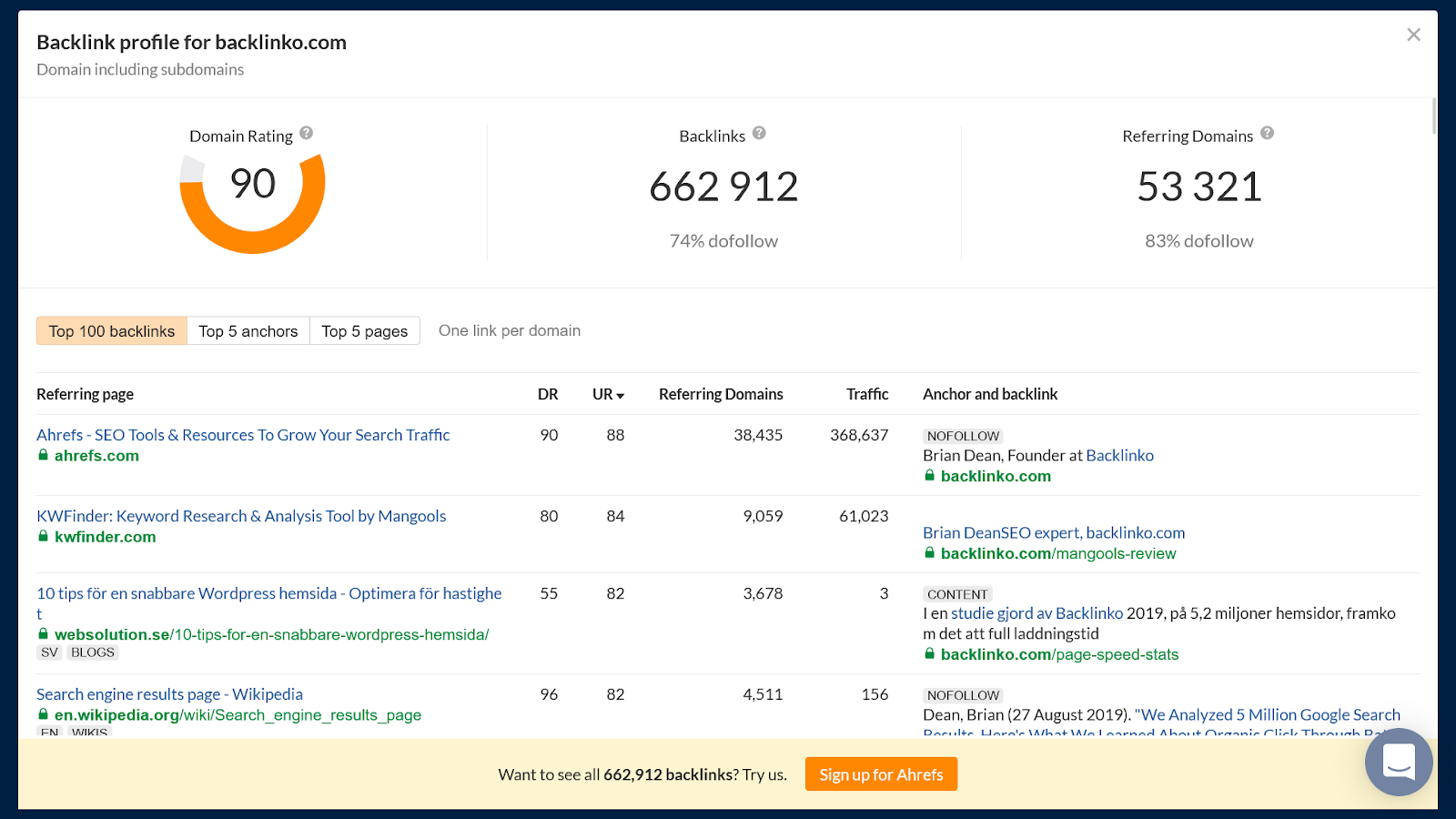Click the 3,678 referring domains value
Screen dimensions: 1456x819
tap(763, 593)
